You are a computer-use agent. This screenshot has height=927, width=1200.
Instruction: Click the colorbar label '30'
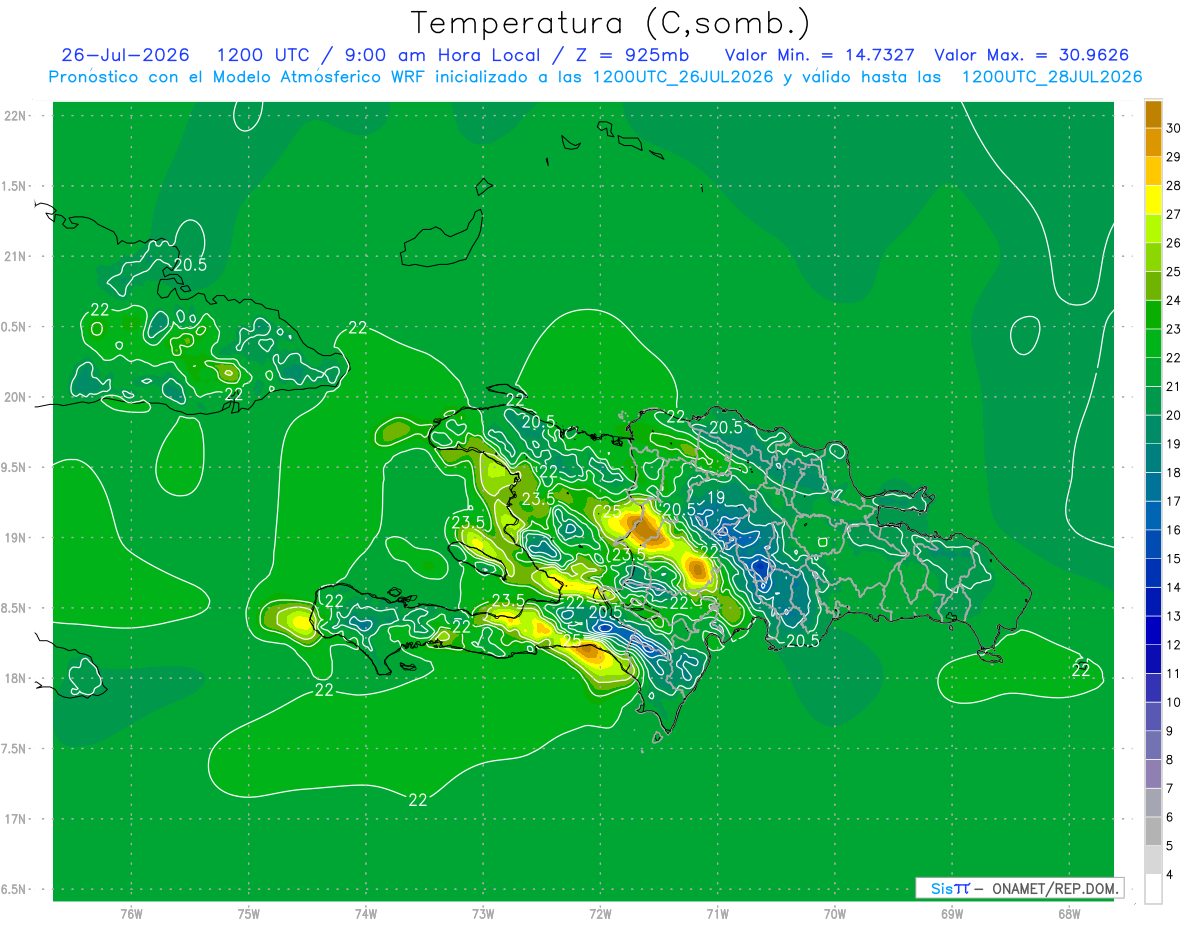coord(1174,127)
